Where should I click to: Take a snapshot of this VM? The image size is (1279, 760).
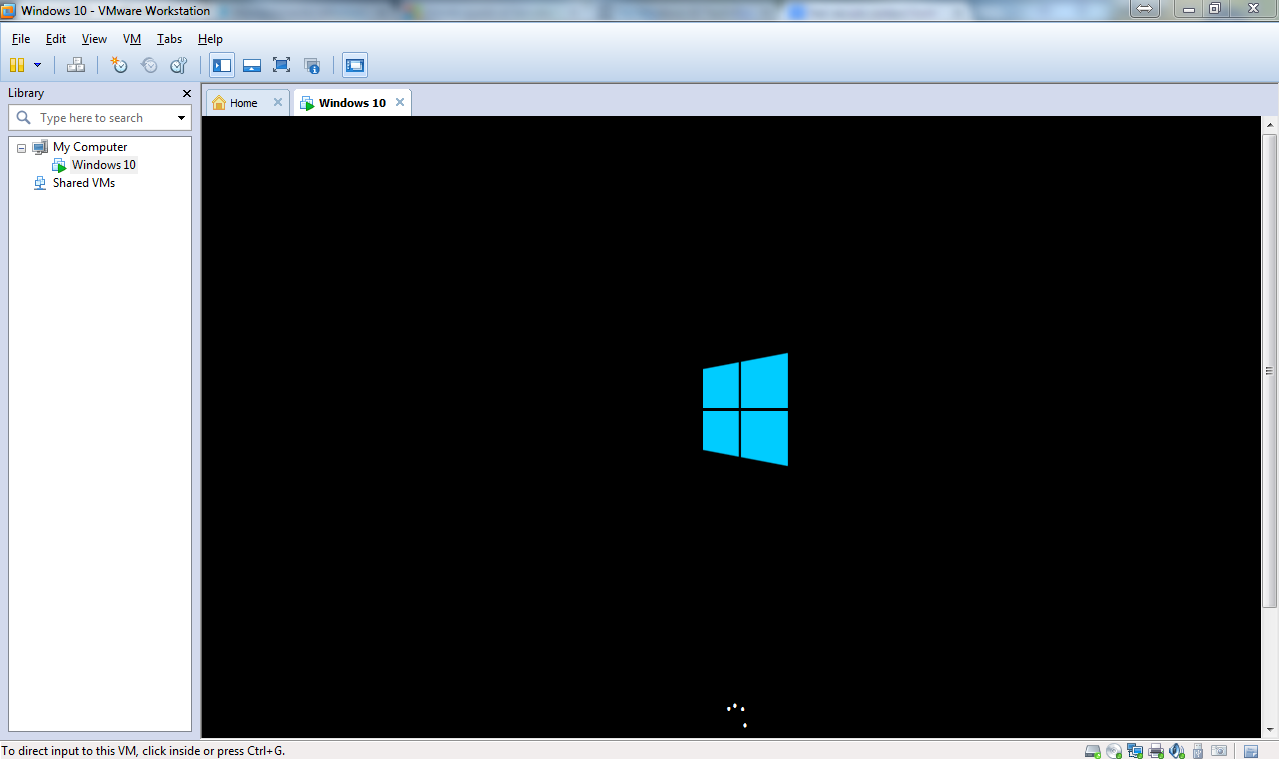point(119,65)
